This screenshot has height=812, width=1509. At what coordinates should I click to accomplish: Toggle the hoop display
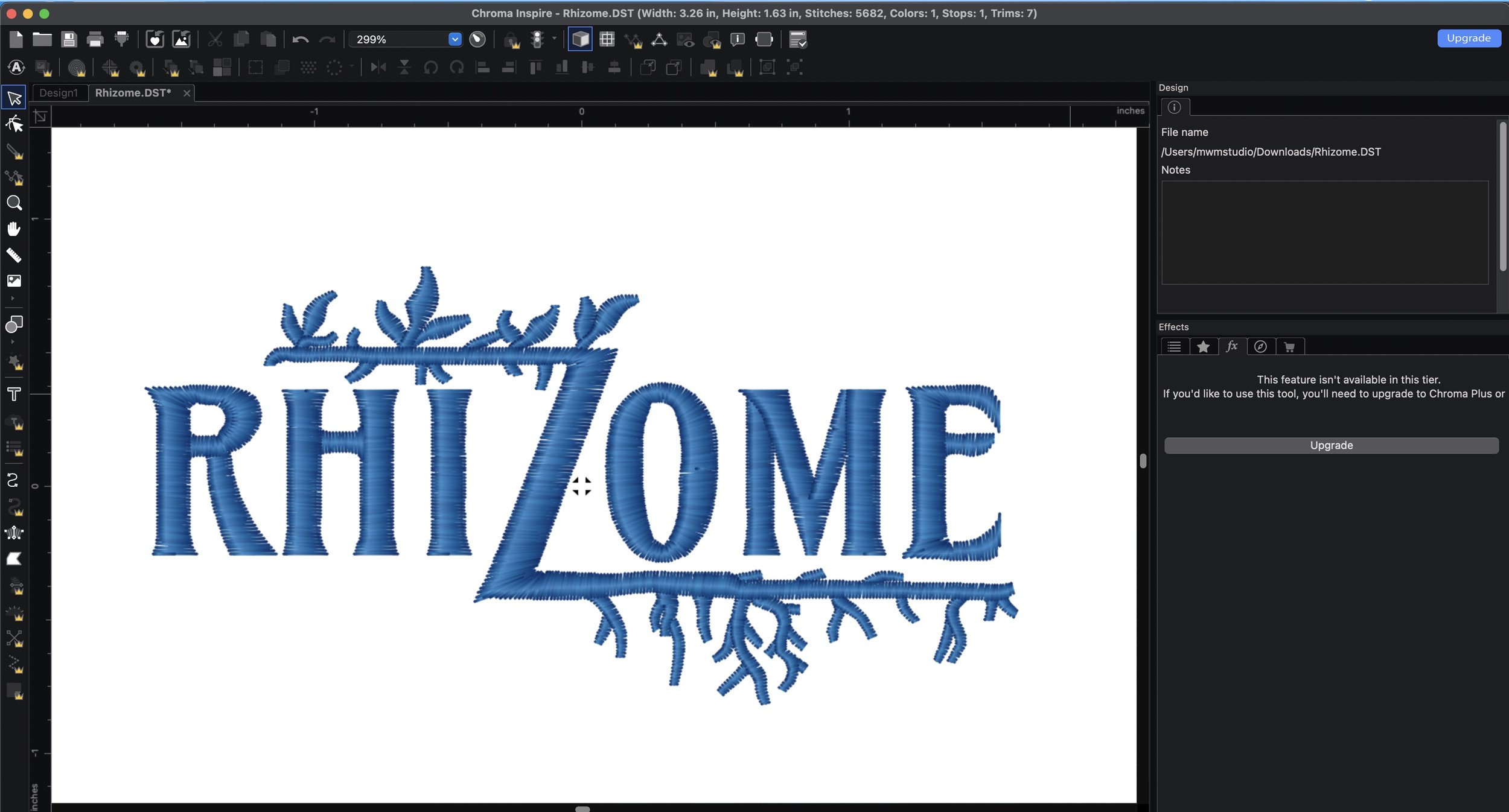click(x=764, y=39)
